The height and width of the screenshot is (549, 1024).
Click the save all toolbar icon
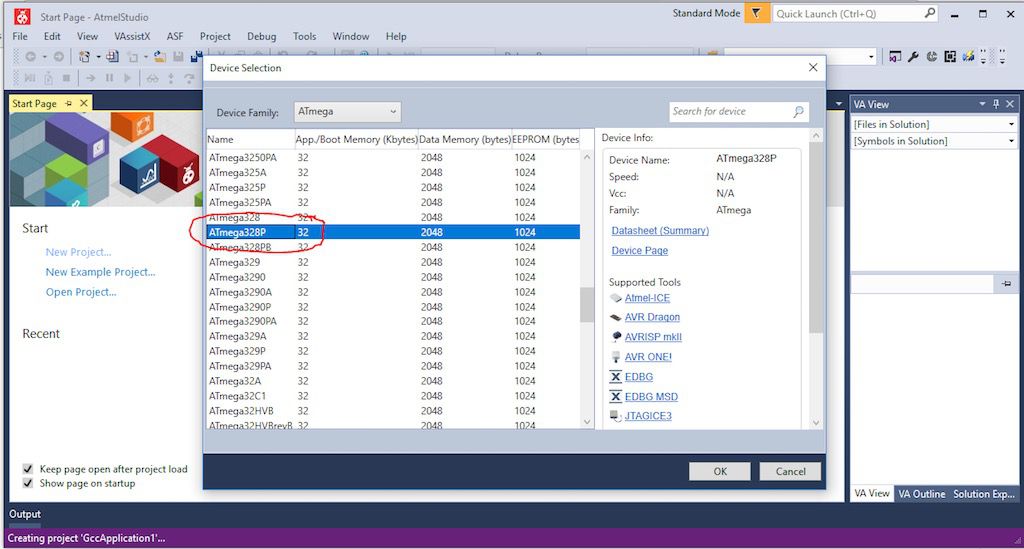(195, 57)
